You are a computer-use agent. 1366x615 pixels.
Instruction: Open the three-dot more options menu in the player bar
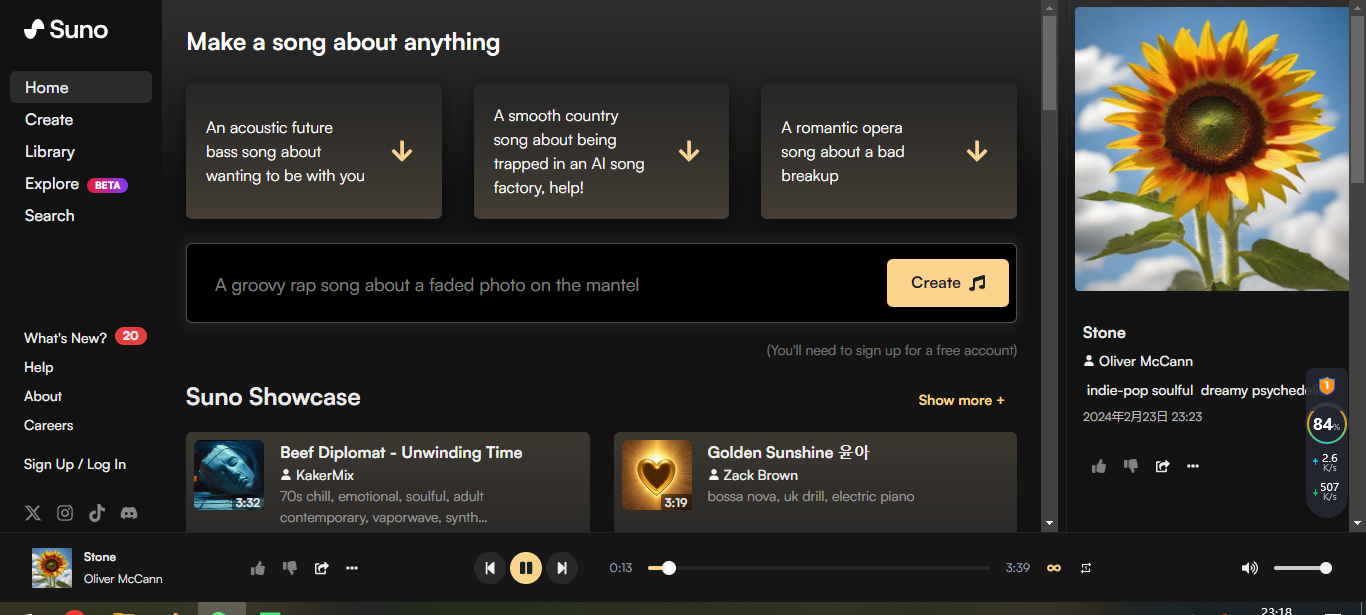(x=352, y=568)
